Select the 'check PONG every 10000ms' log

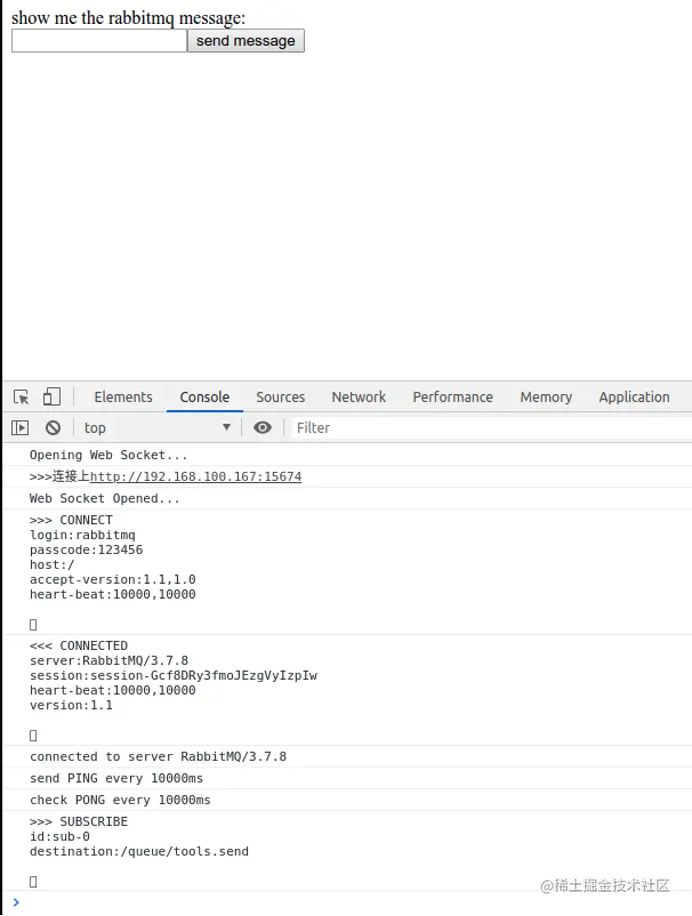[120, 800]
